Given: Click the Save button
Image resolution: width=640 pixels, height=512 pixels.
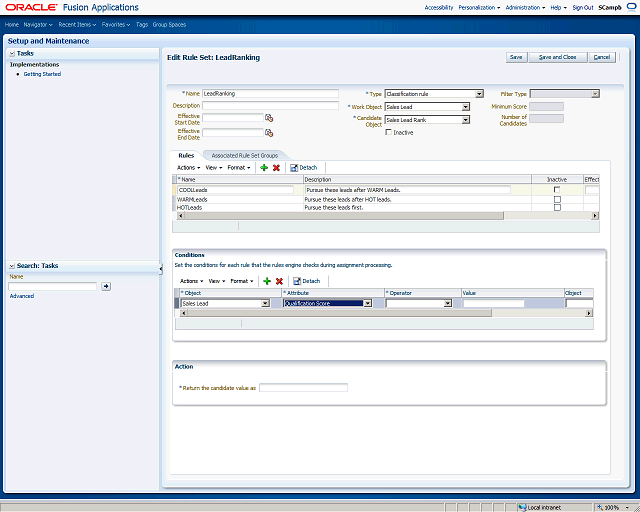Looking at the screenshot, I should coord(516,57).
